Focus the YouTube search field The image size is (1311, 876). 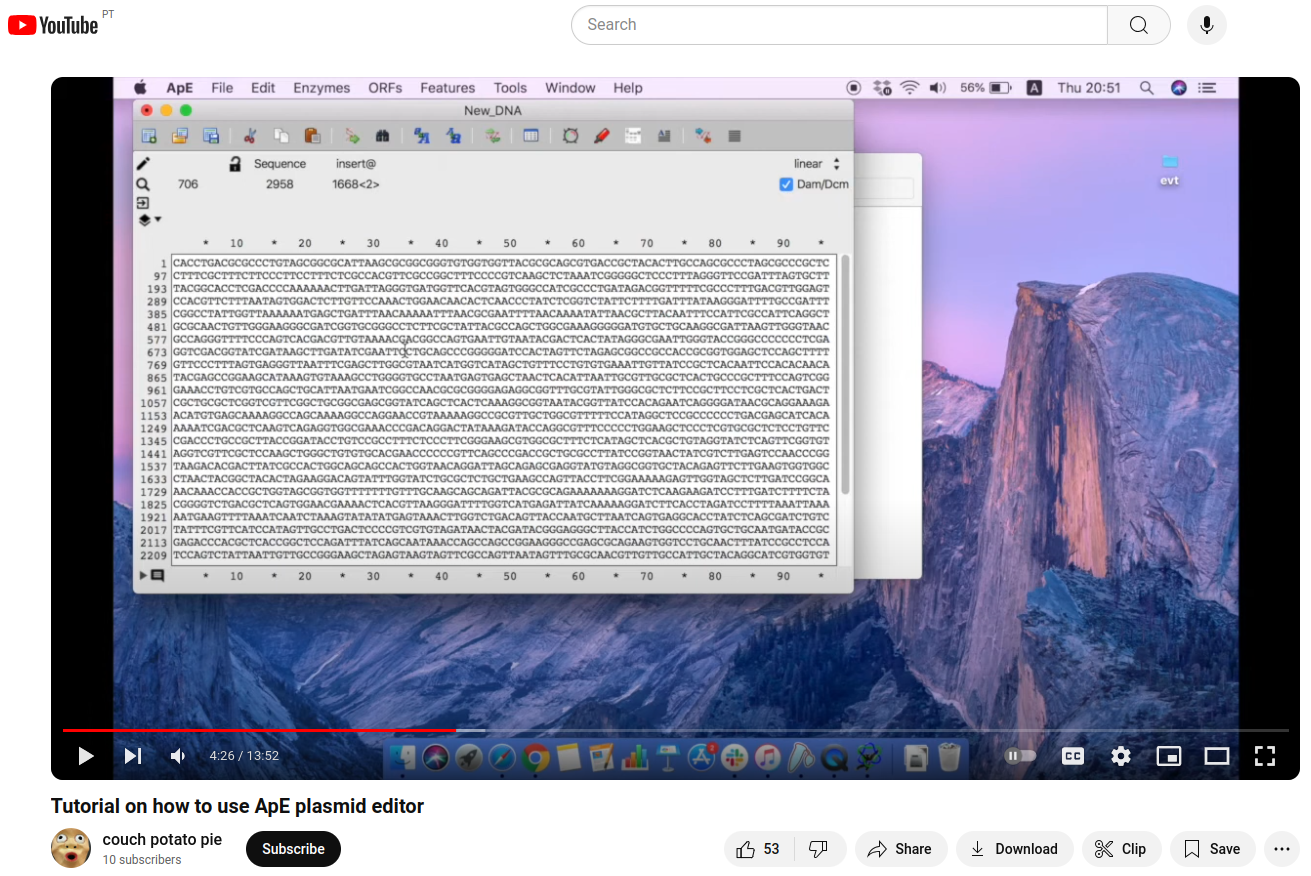pyautogui.click(x=839, y=25)
